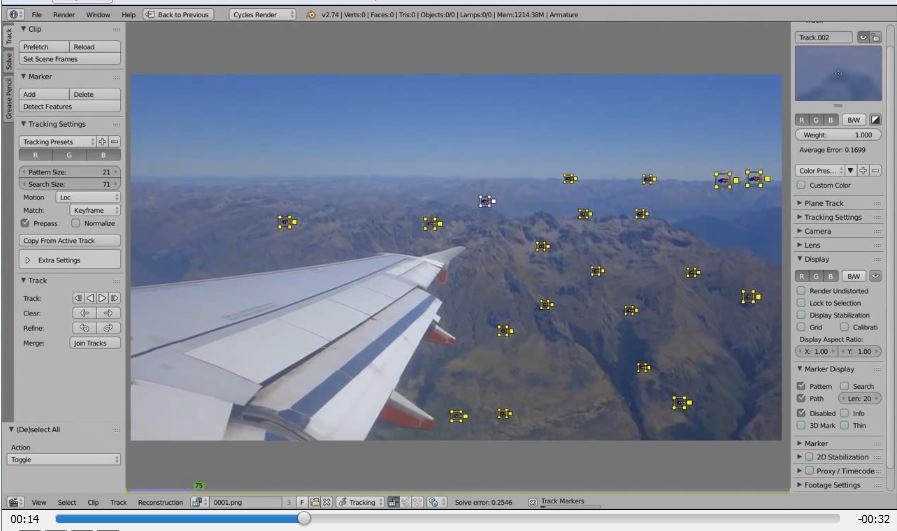Remove color preset minus icon

(875, 171)
